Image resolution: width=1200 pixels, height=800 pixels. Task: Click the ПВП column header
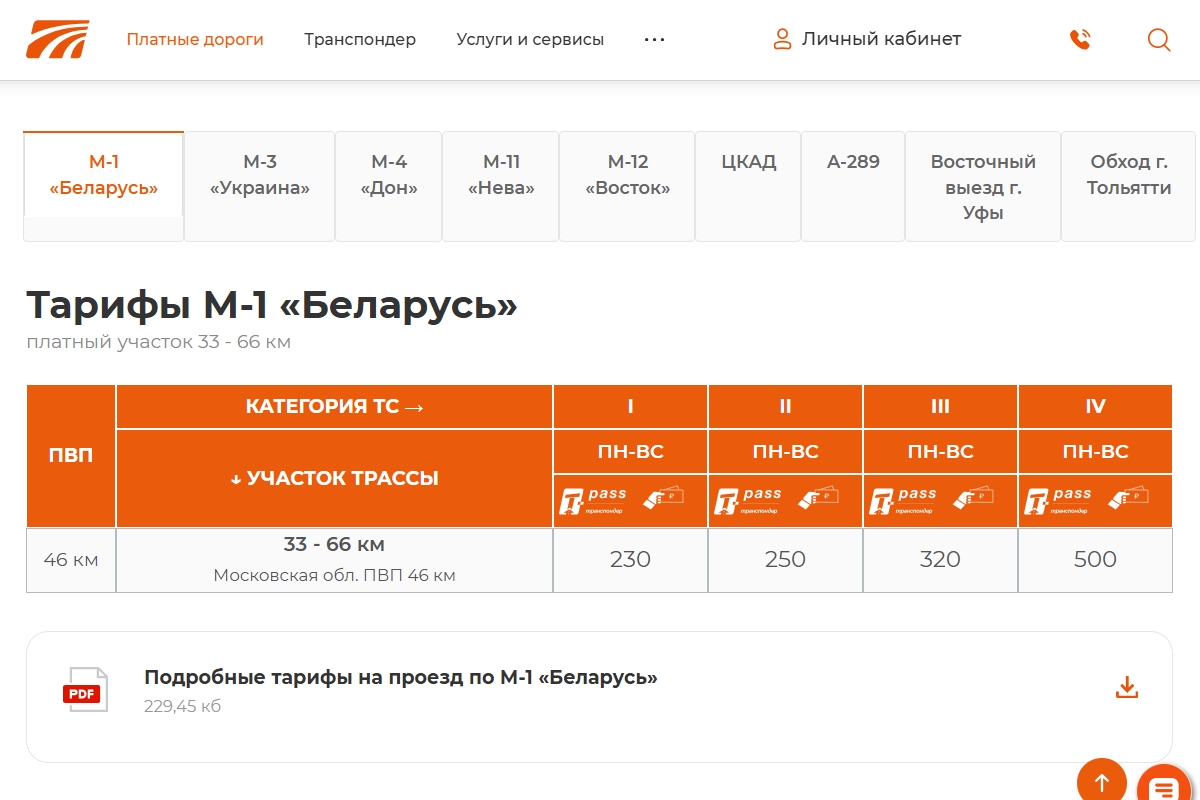[71, 456]
